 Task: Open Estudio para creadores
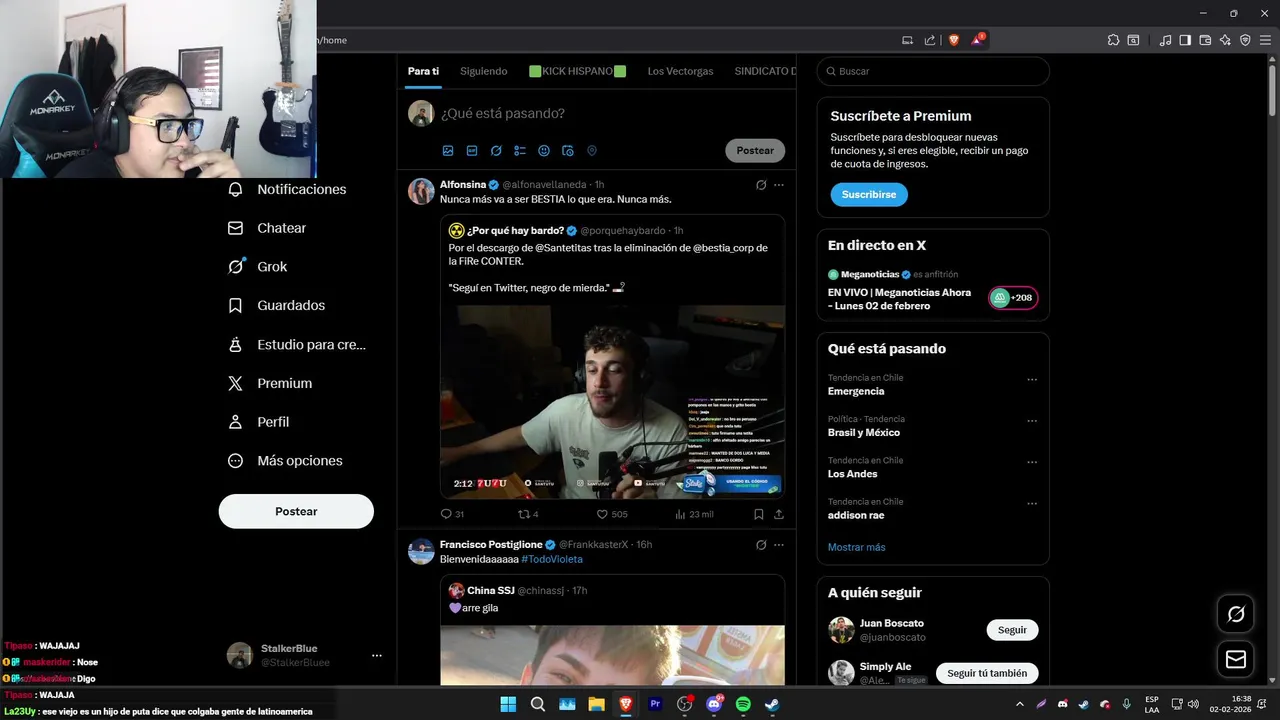[x=297, y=344]
